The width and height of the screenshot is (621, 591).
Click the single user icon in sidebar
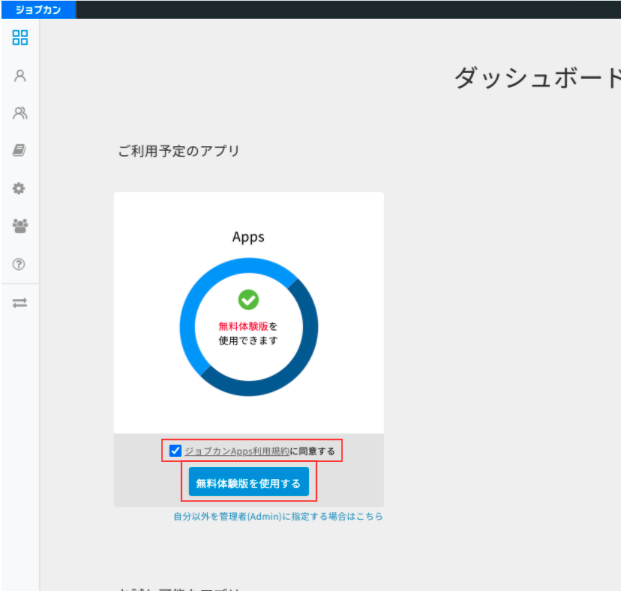point(19,76)
